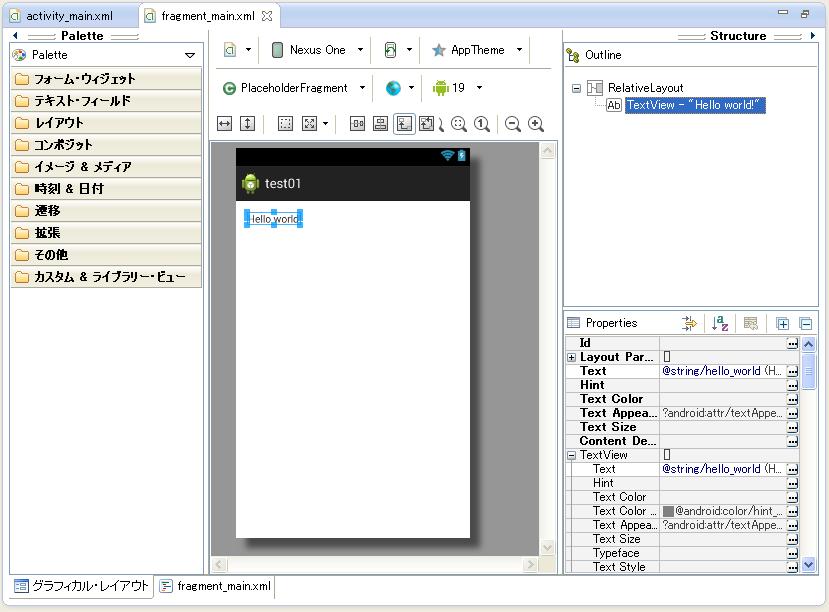Open the 時刻 & 日付 palette category
The width and height of the screenshot is (829, 612).
point(106,189)
